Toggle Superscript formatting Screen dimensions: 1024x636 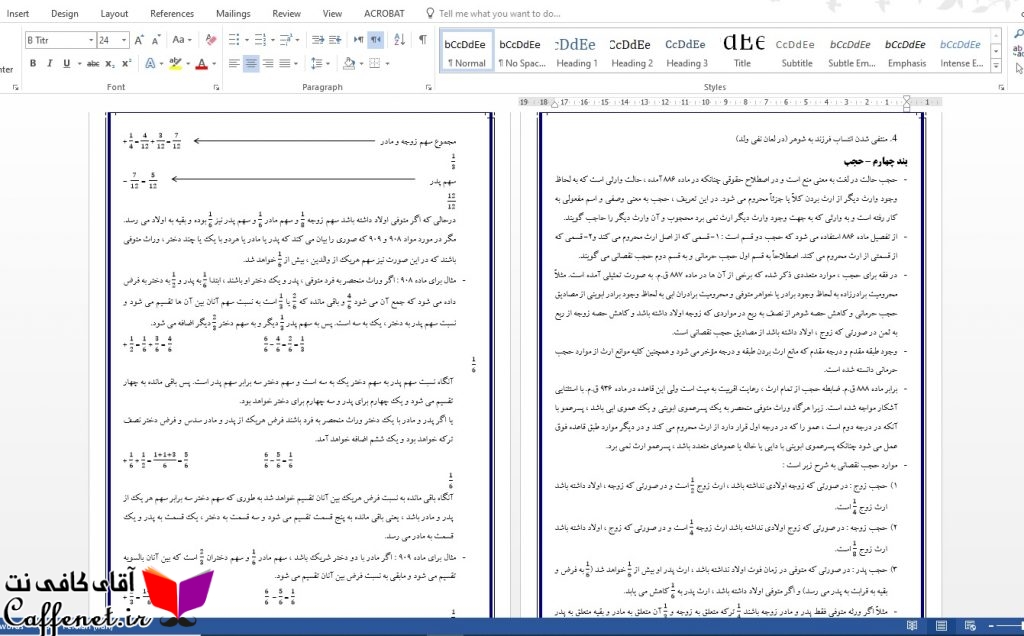[x=126, y=63]
